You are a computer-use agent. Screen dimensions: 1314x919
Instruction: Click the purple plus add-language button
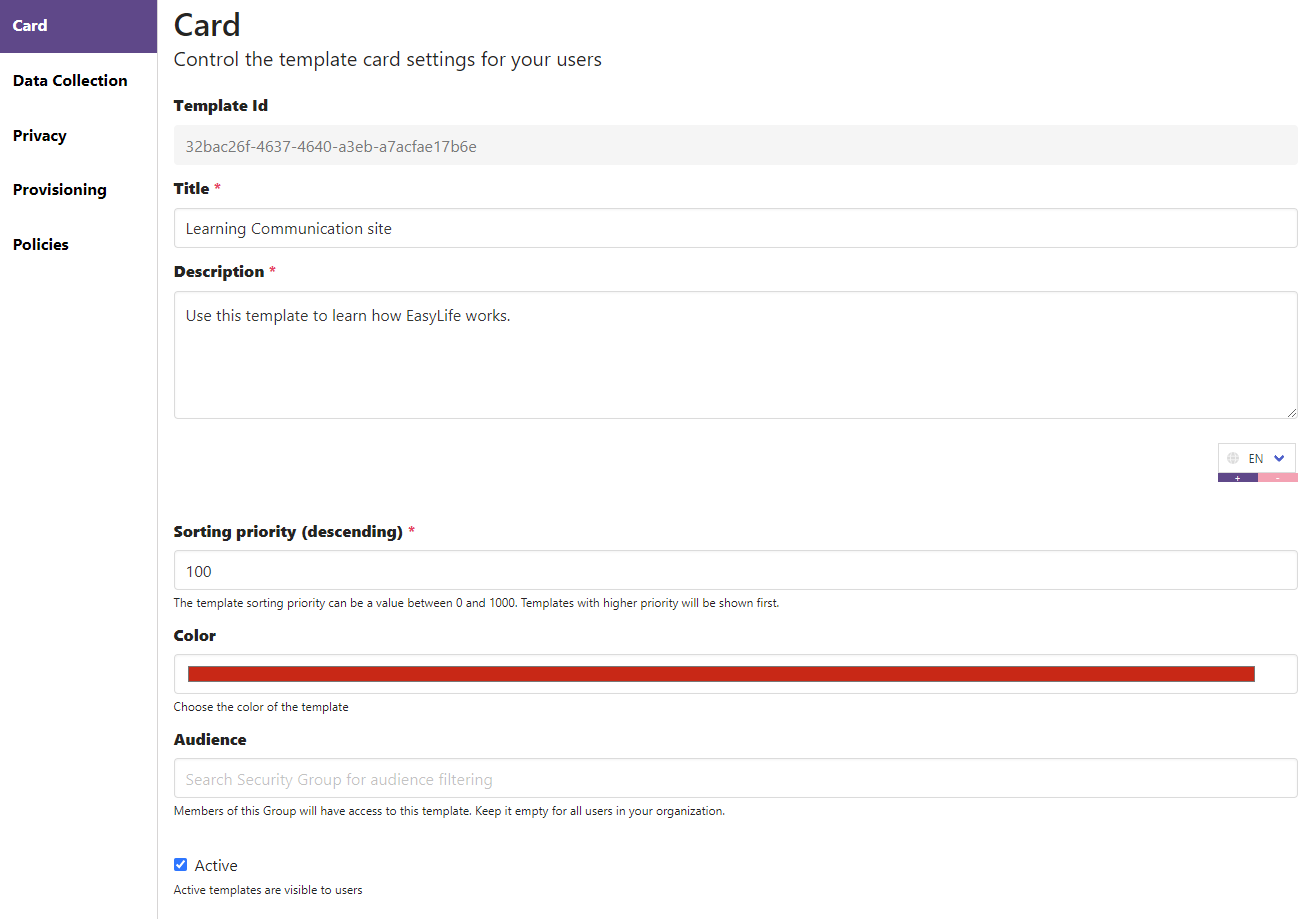tap(1237, 478)
